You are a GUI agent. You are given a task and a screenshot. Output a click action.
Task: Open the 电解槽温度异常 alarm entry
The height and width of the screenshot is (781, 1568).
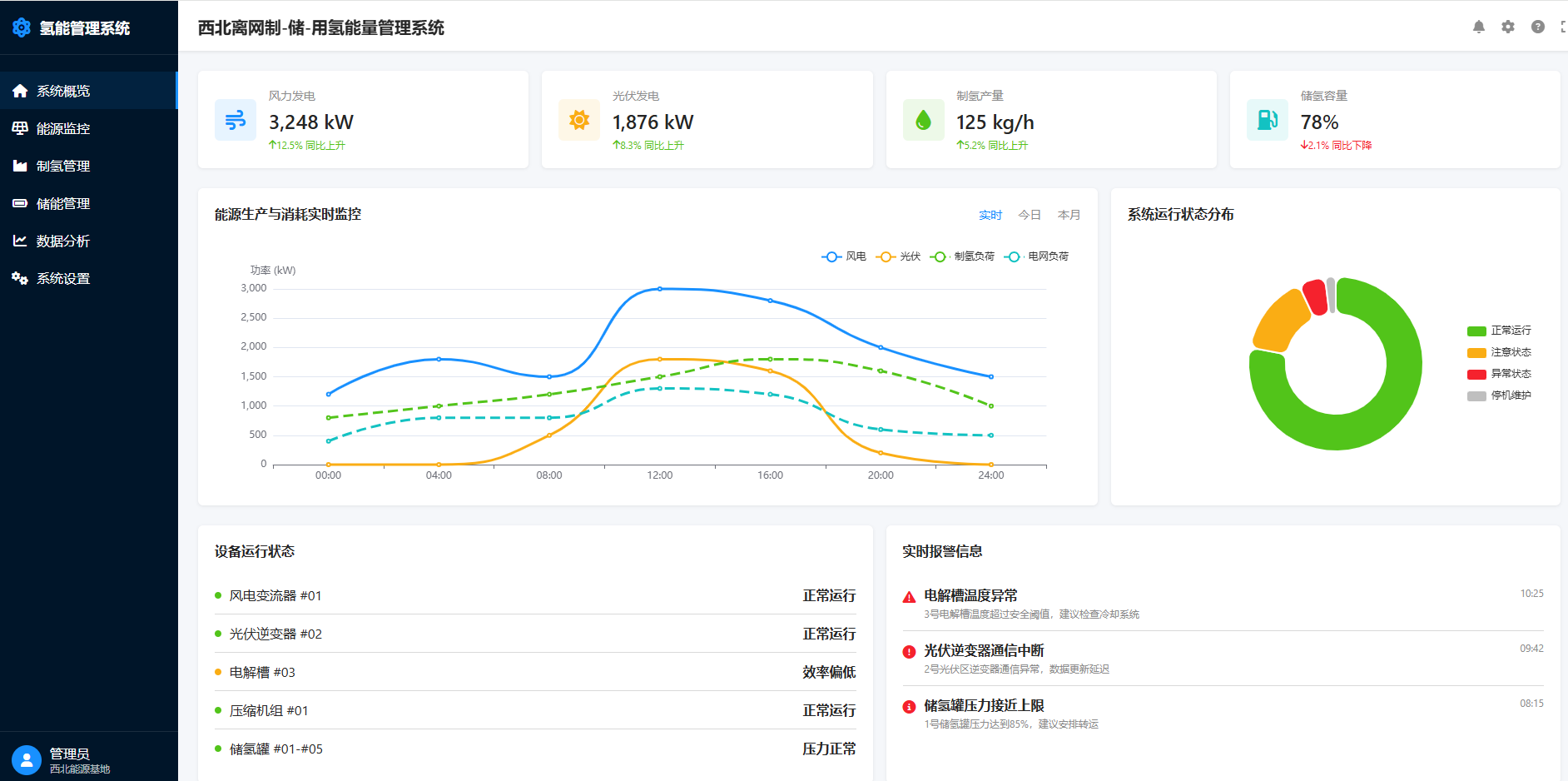971,595
